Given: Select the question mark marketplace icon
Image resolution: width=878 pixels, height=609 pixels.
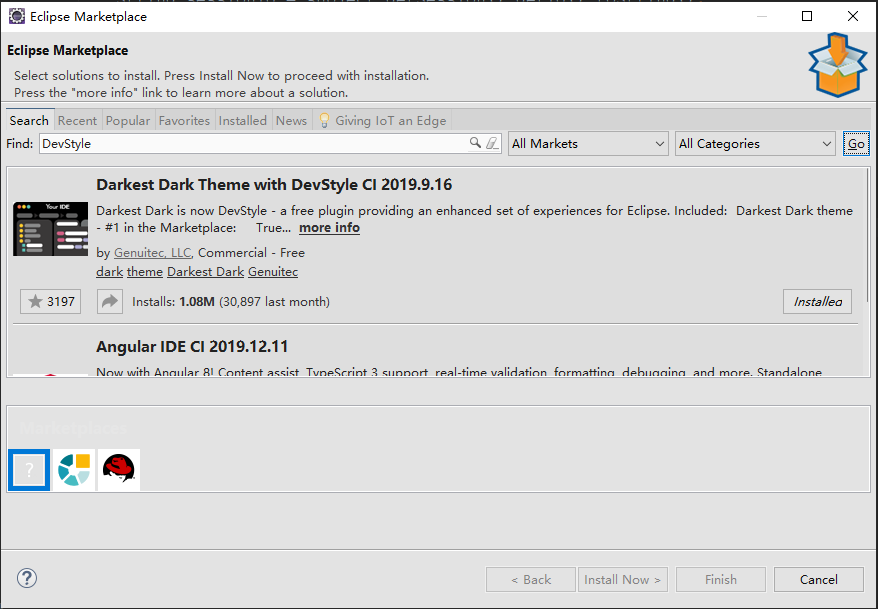Looking at the screenshot, I should (29, 469).
